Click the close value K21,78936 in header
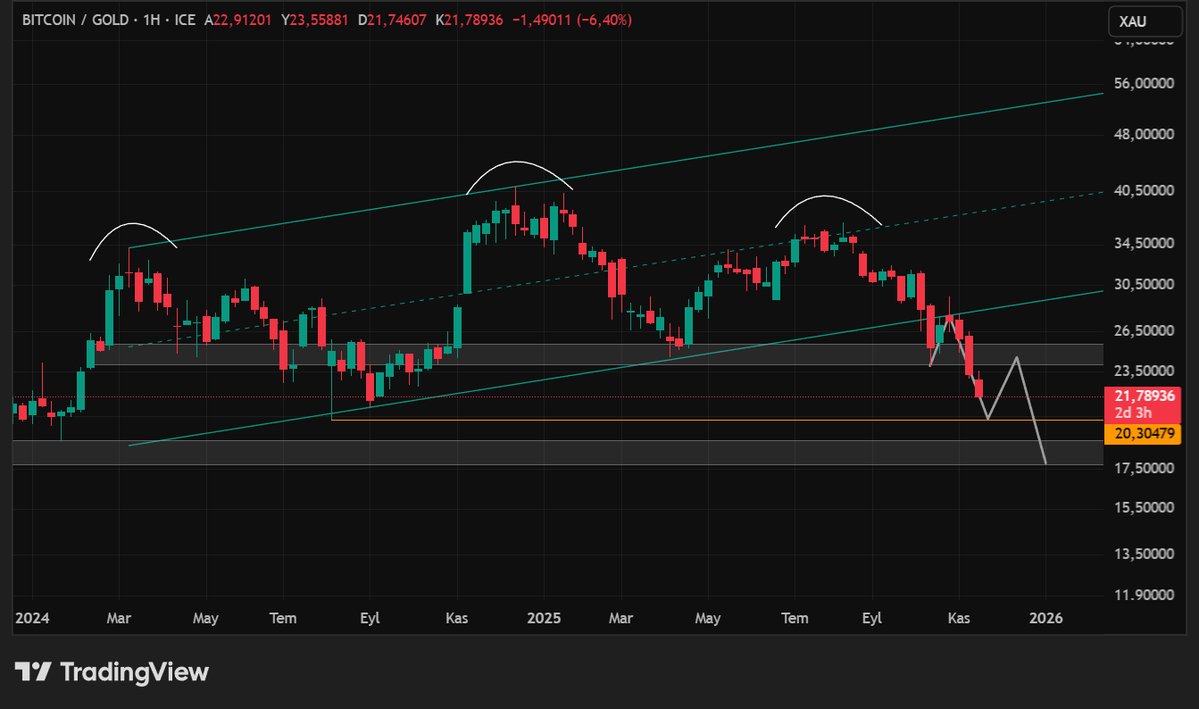Screen dimensions: 1199x709 point(469,20)
